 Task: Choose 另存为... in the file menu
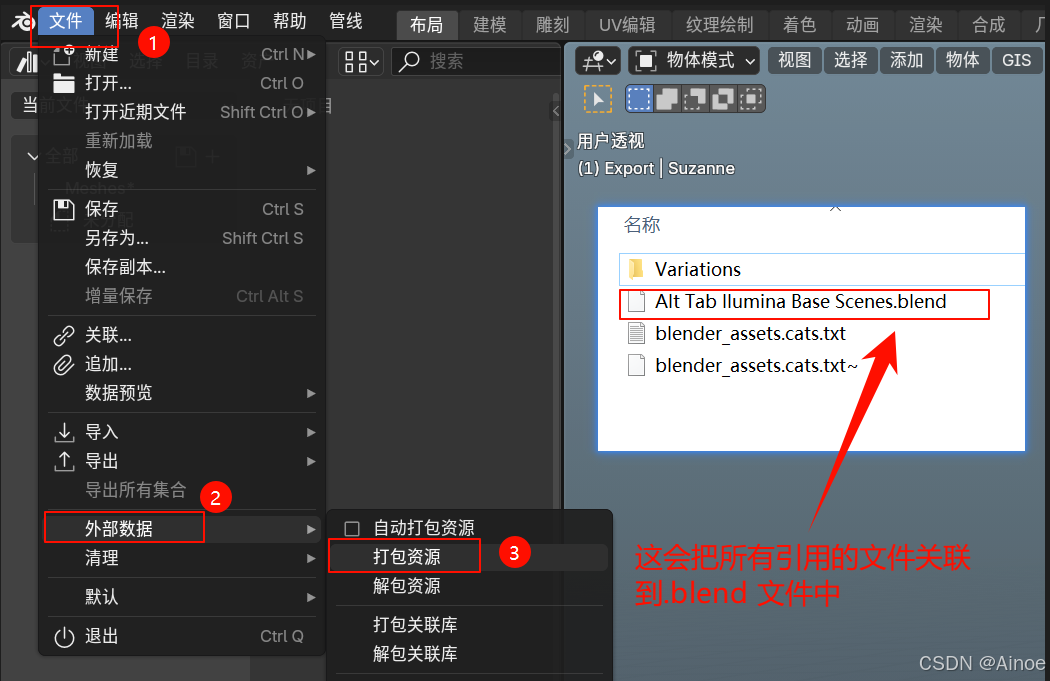point(182,238)
